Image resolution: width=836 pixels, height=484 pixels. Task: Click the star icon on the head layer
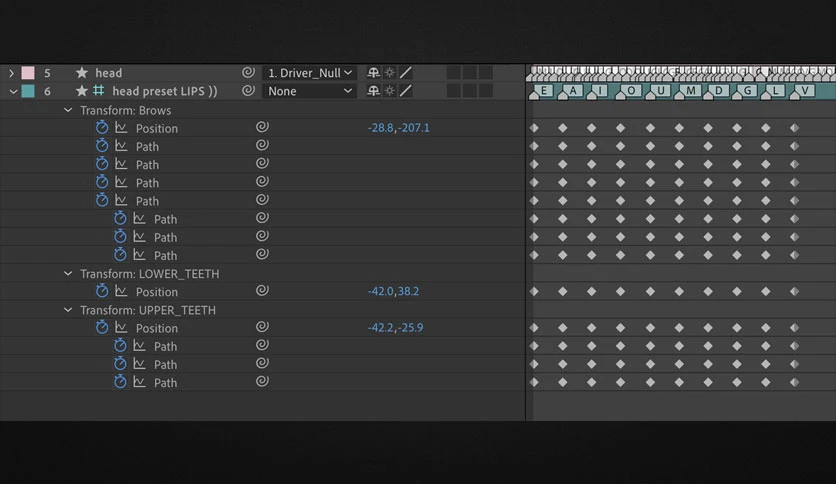coord(82,72)
